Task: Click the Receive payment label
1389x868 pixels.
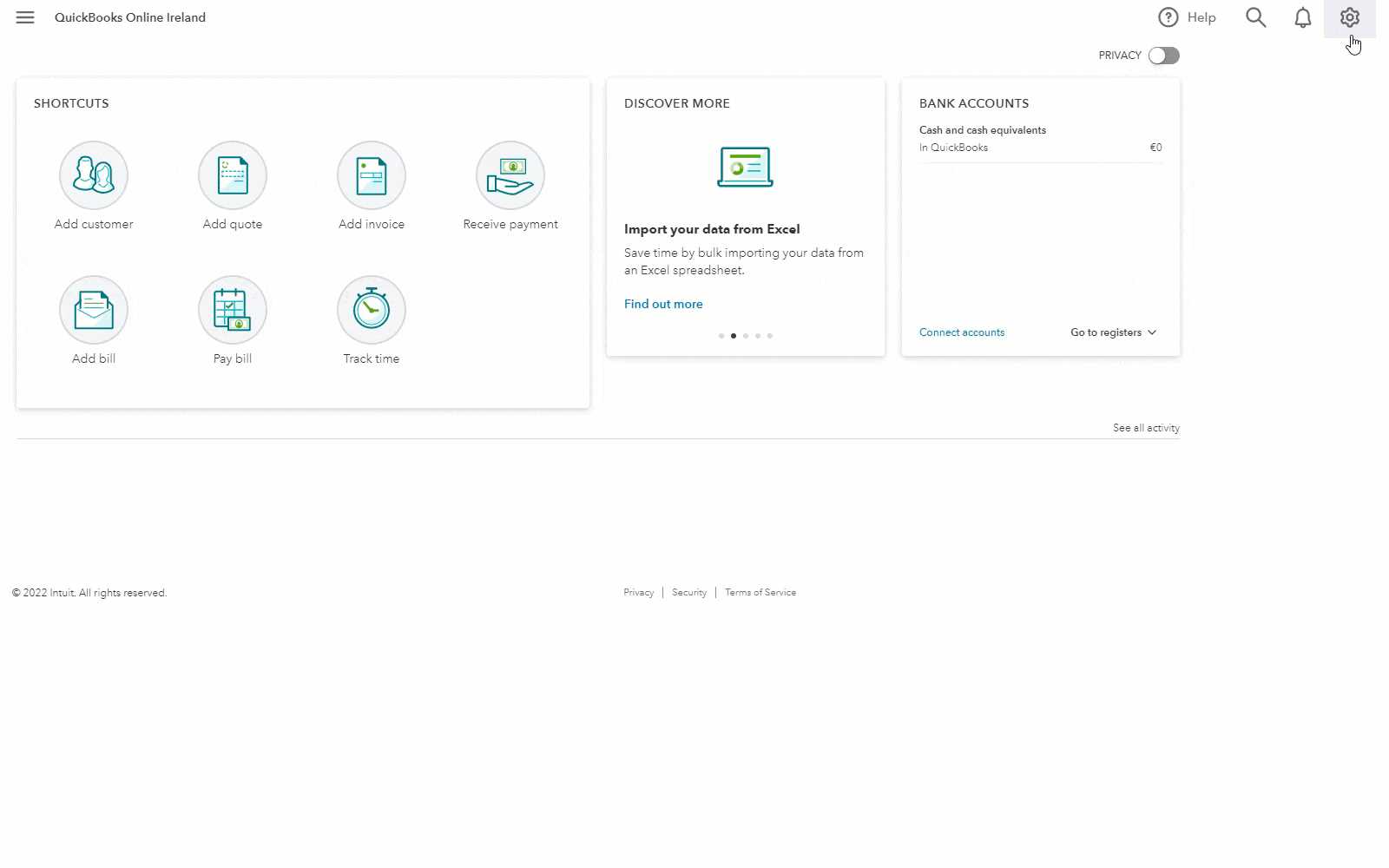Action: pos(510,224)
